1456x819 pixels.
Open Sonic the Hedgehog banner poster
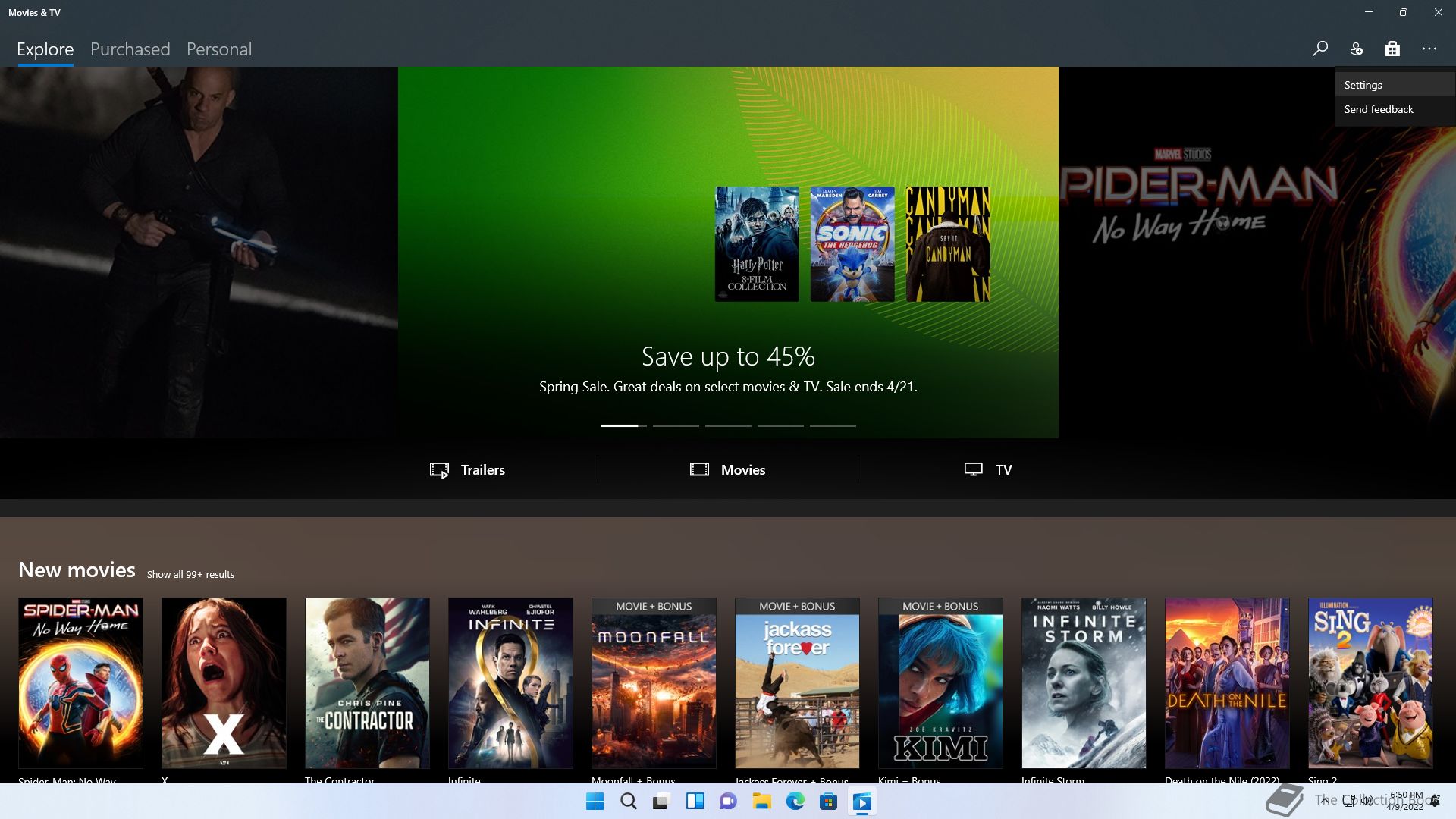[852, 244]
